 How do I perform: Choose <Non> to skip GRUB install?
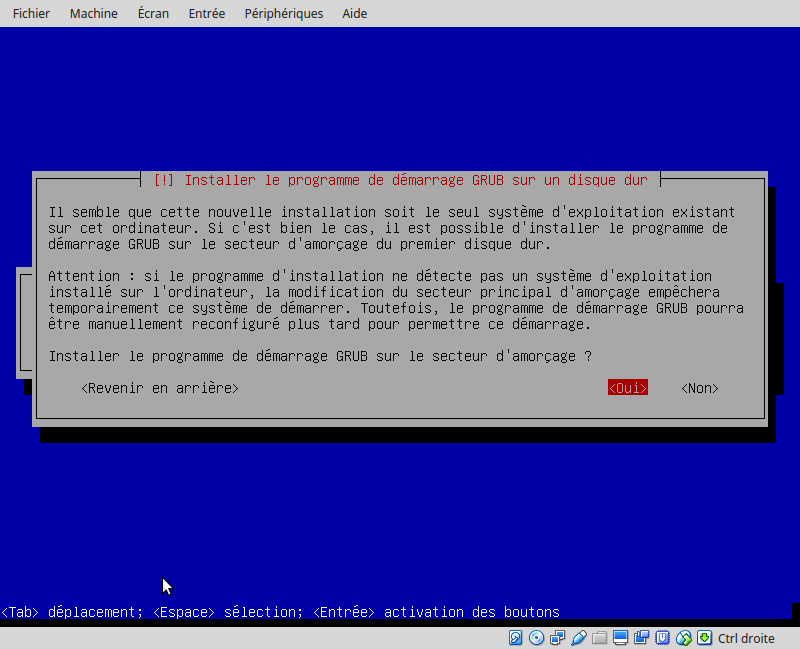699,388
